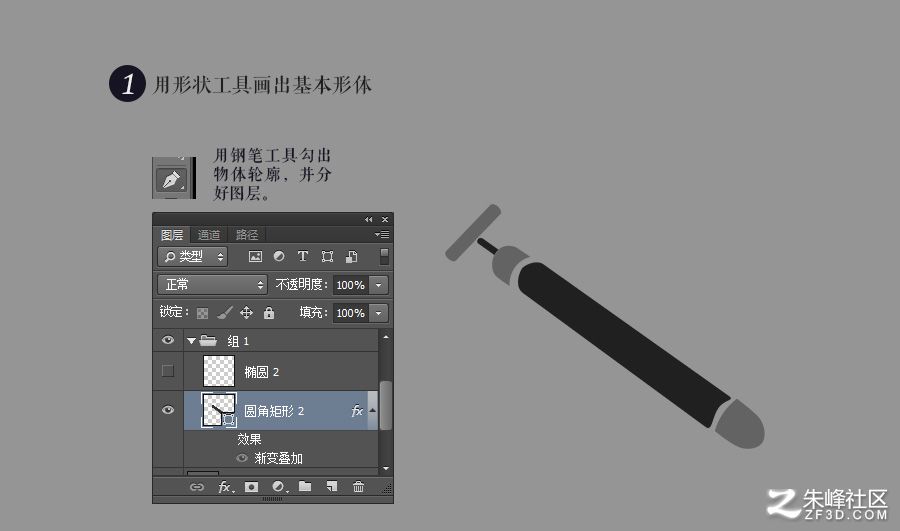Click the 圆角矩形 2 layer name
The height and width of the screenshot is (531, 900).
(274, 411)
